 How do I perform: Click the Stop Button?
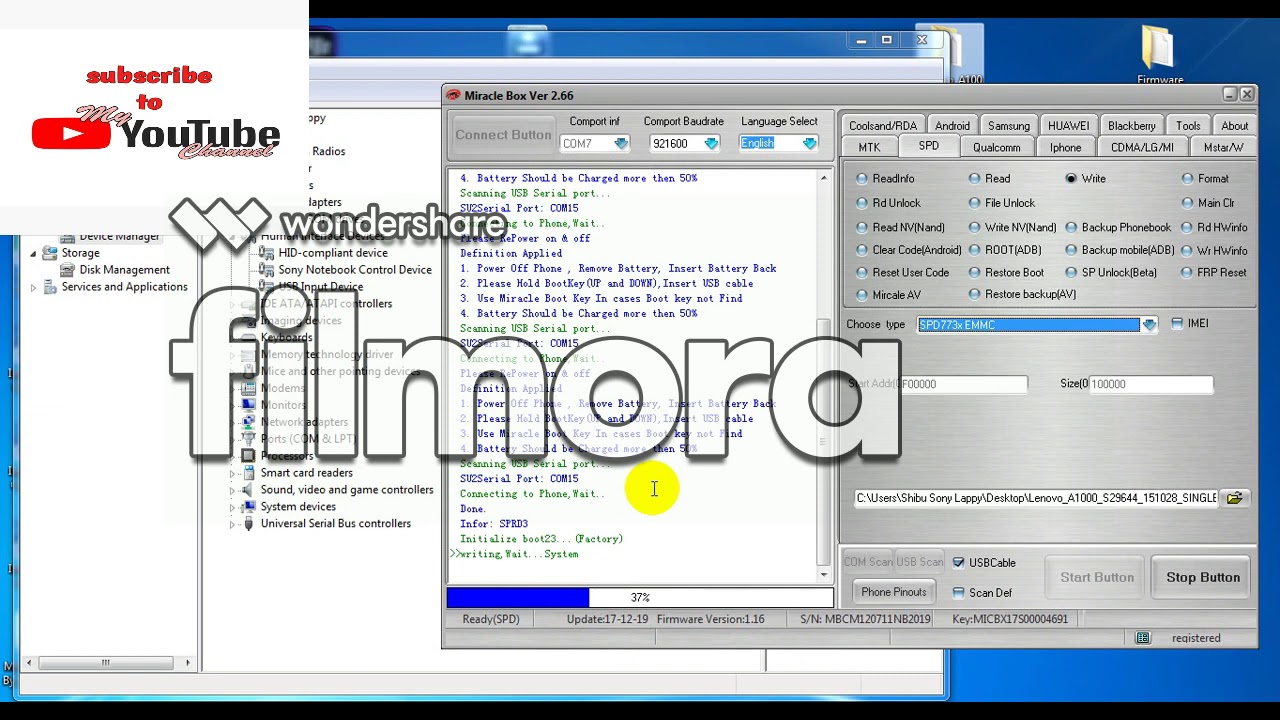click(1203, 577)
